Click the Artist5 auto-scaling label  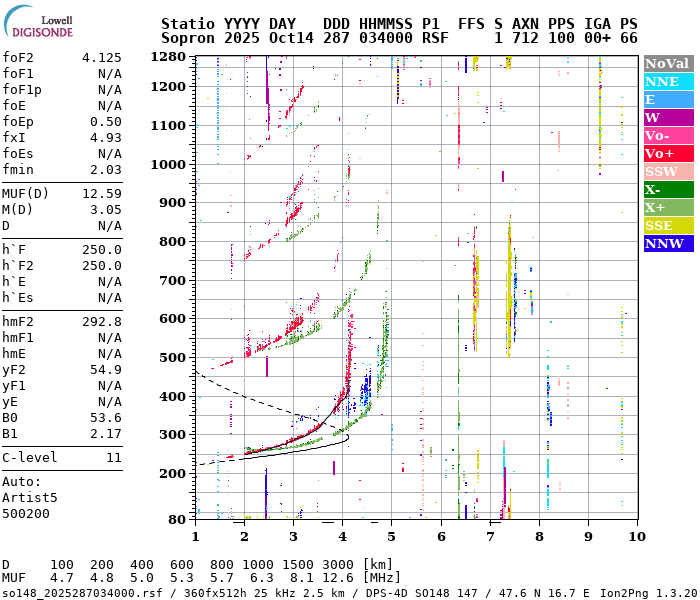(x=30, y=497)
